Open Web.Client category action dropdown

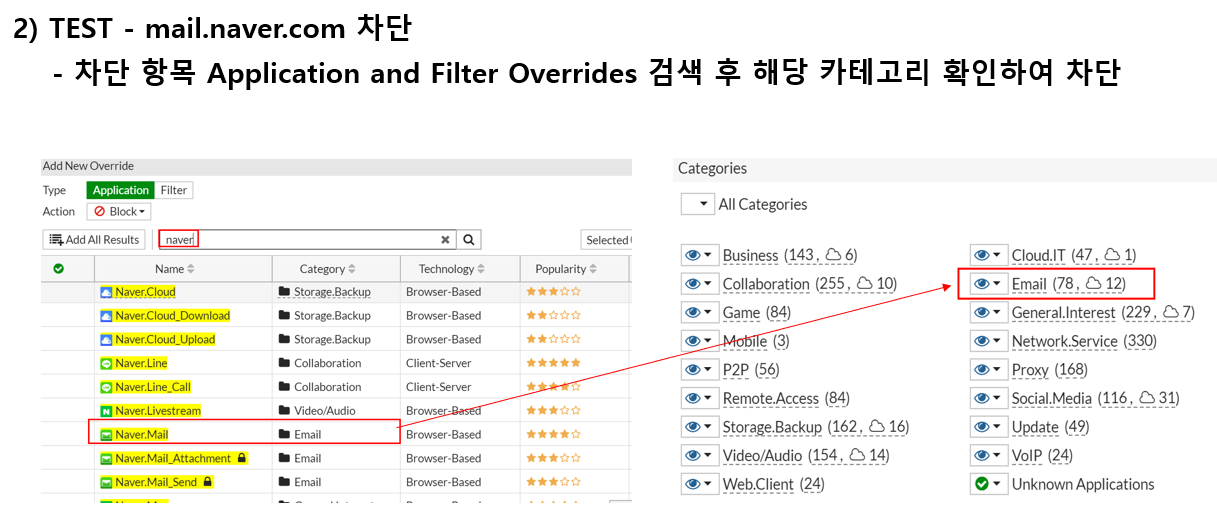(x=699, y=484)
